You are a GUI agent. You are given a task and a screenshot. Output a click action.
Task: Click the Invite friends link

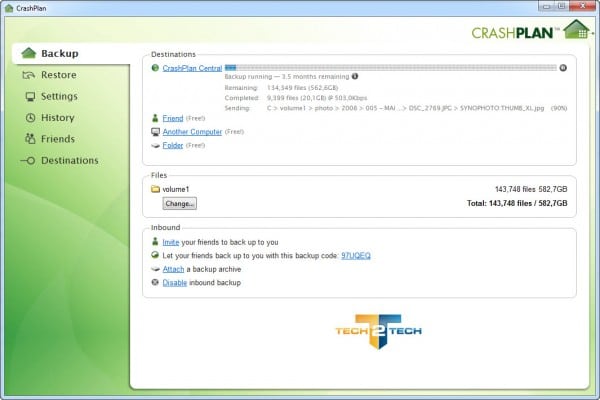pos(171,242)
